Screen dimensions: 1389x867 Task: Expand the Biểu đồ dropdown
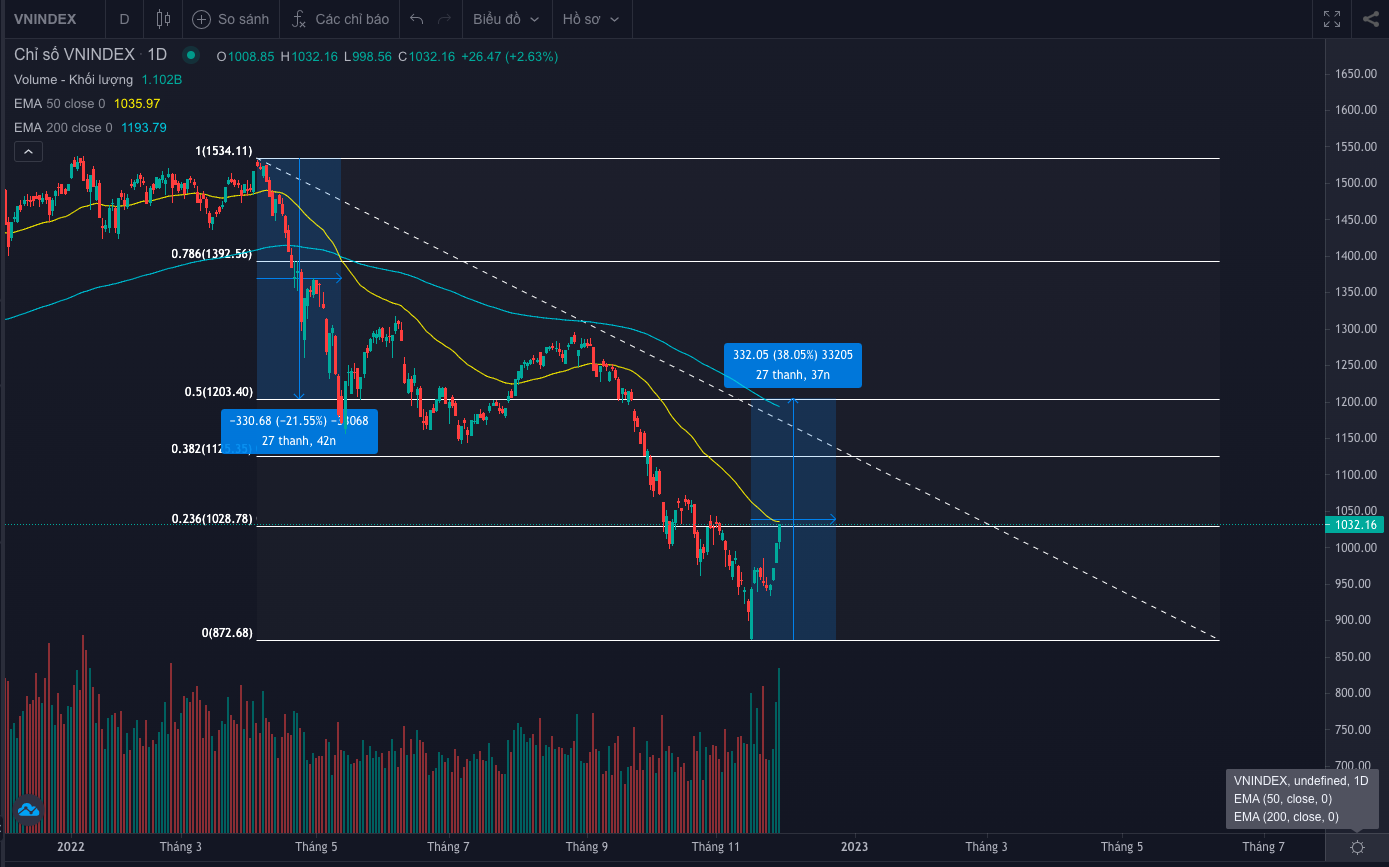pos(506,19)
